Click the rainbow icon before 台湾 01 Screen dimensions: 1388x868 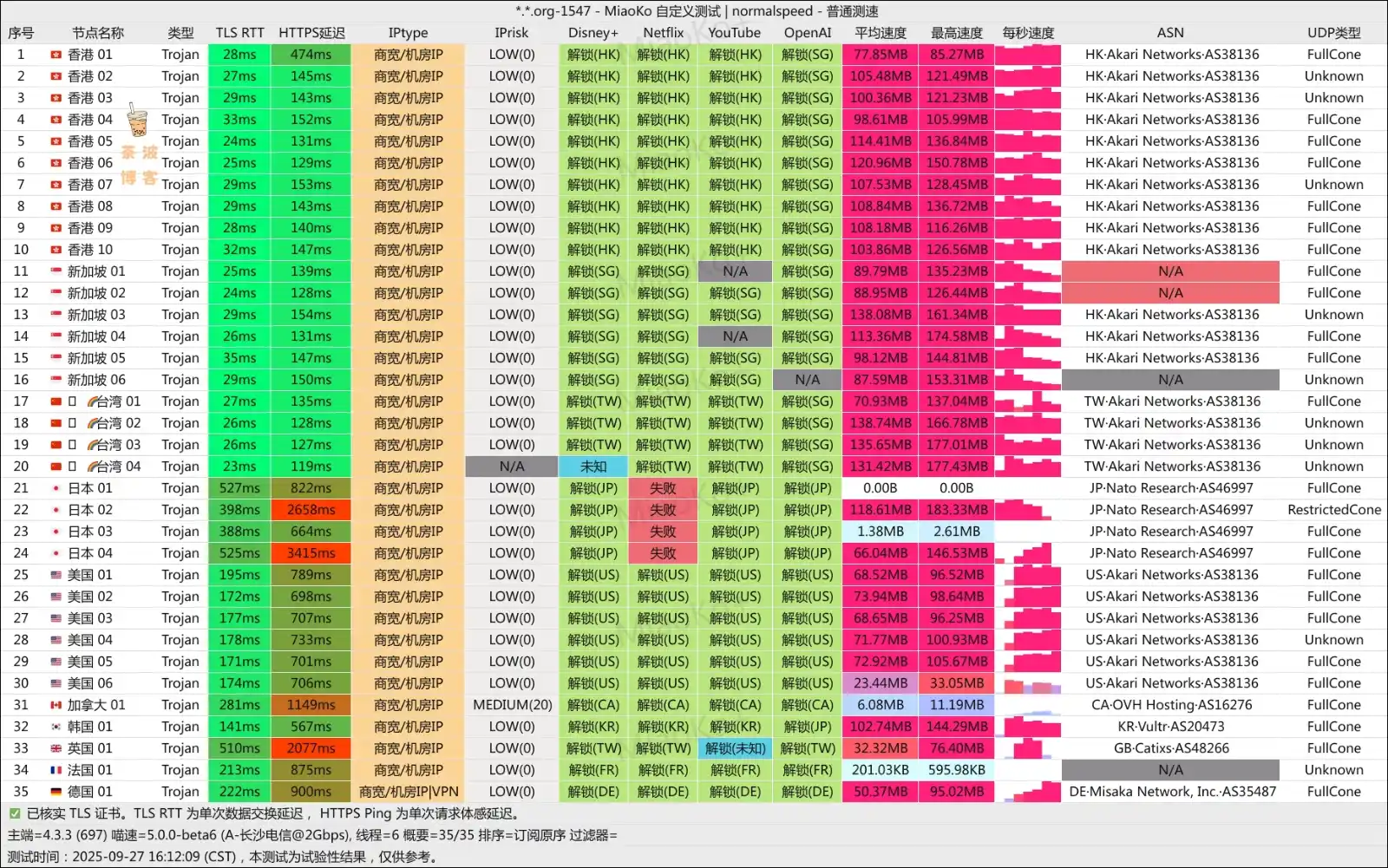(95, 401)
